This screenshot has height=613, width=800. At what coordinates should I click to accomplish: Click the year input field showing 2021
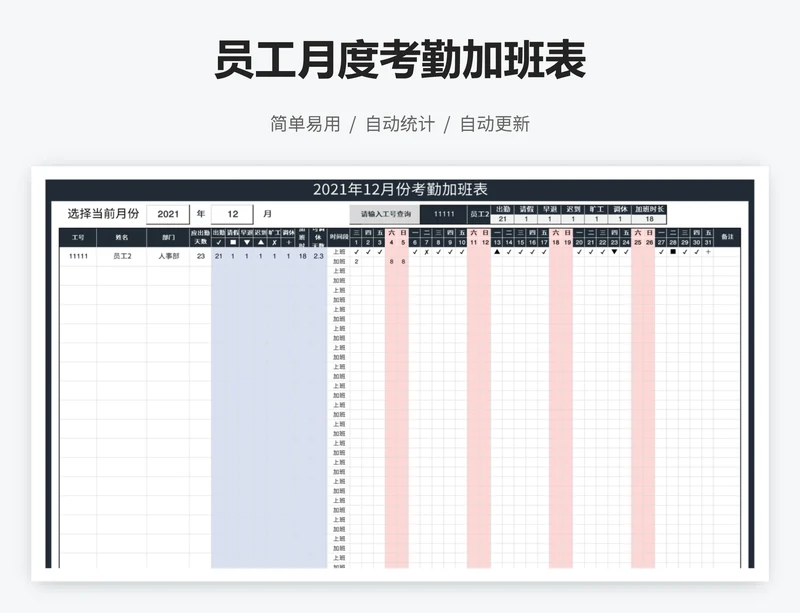click(x=168, y=214)
